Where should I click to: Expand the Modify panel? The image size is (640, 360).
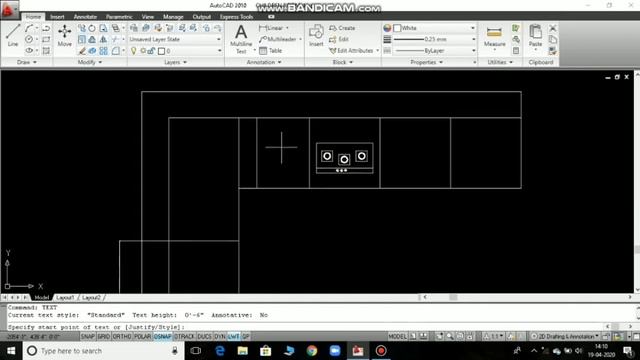point(90,62)
